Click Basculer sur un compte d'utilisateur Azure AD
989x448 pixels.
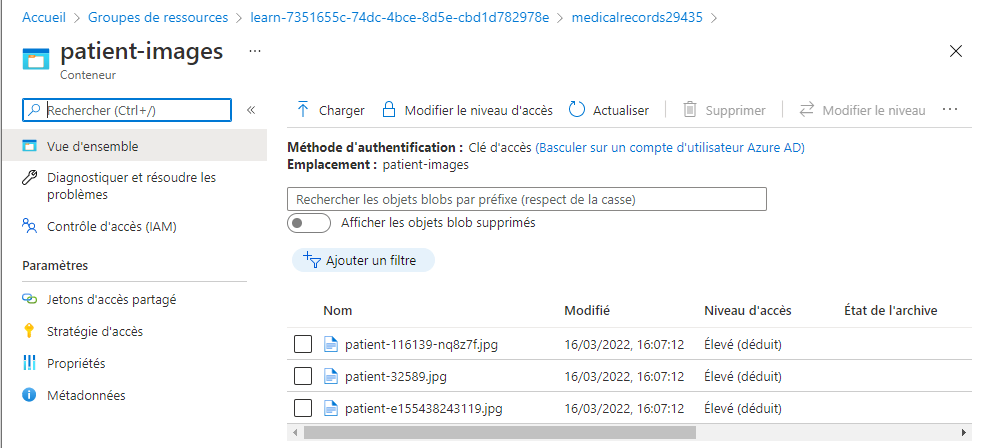(670, 148)
